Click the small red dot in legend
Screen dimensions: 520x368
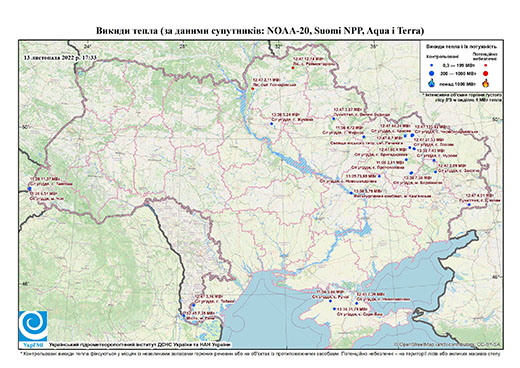(485, 65)
